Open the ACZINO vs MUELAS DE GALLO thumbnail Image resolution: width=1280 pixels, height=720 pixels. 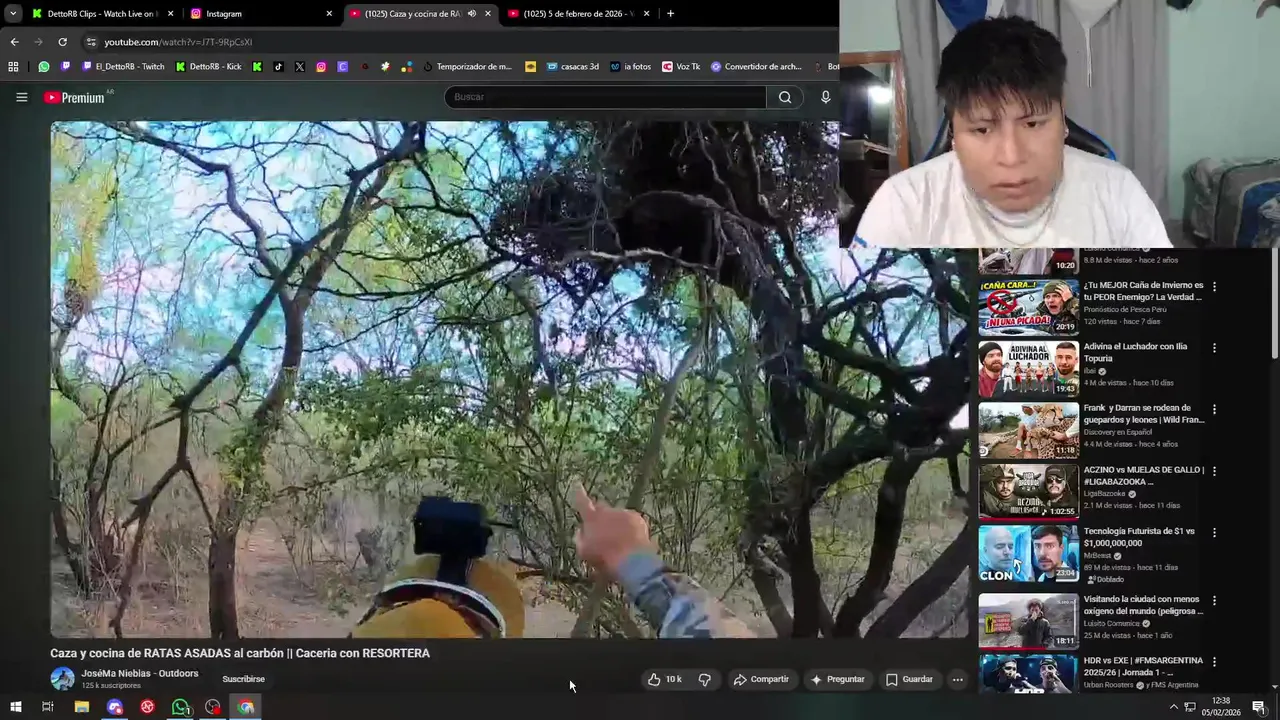coord(1028,491)
